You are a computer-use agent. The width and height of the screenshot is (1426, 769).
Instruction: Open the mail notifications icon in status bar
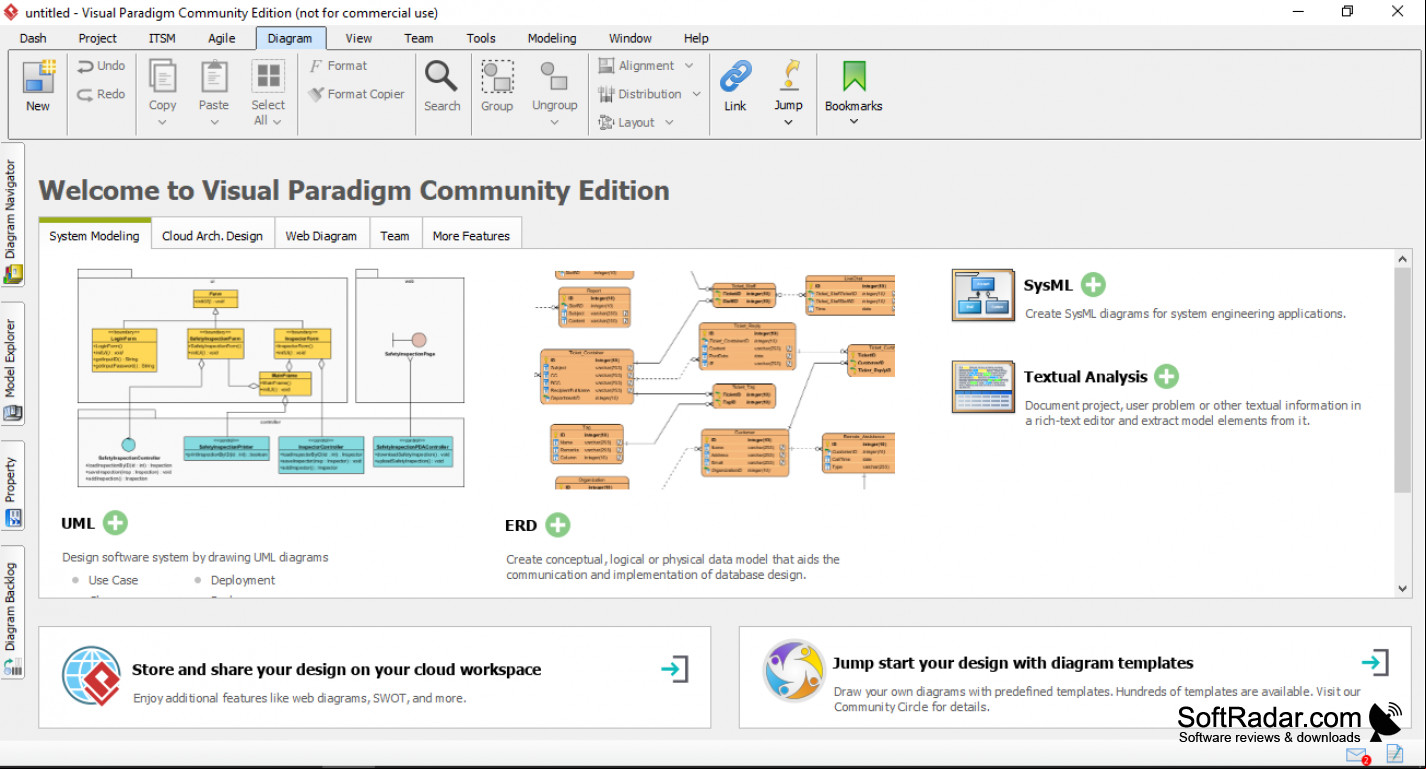point(1357,755)
